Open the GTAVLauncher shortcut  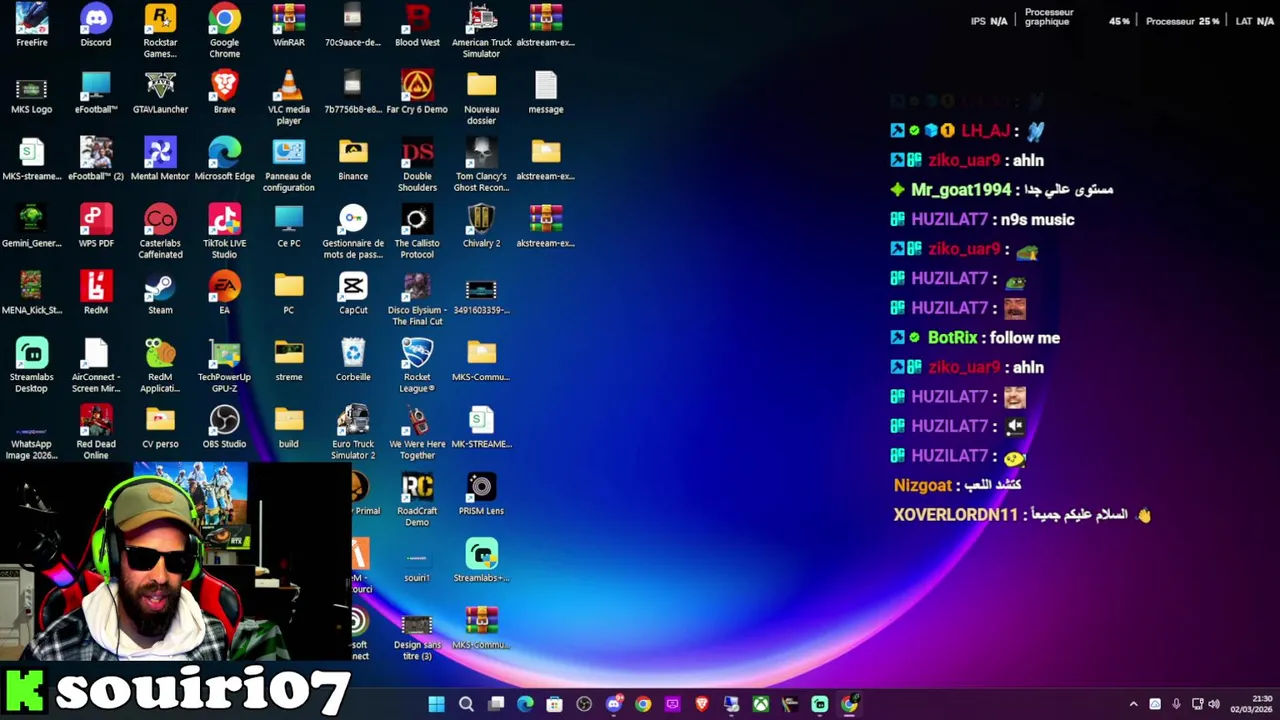point(160,93)
